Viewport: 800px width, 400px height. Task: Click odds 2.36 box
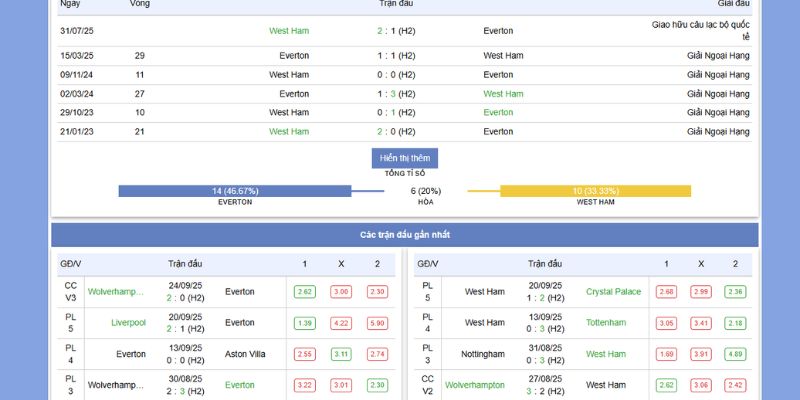(x=735, y=292)
